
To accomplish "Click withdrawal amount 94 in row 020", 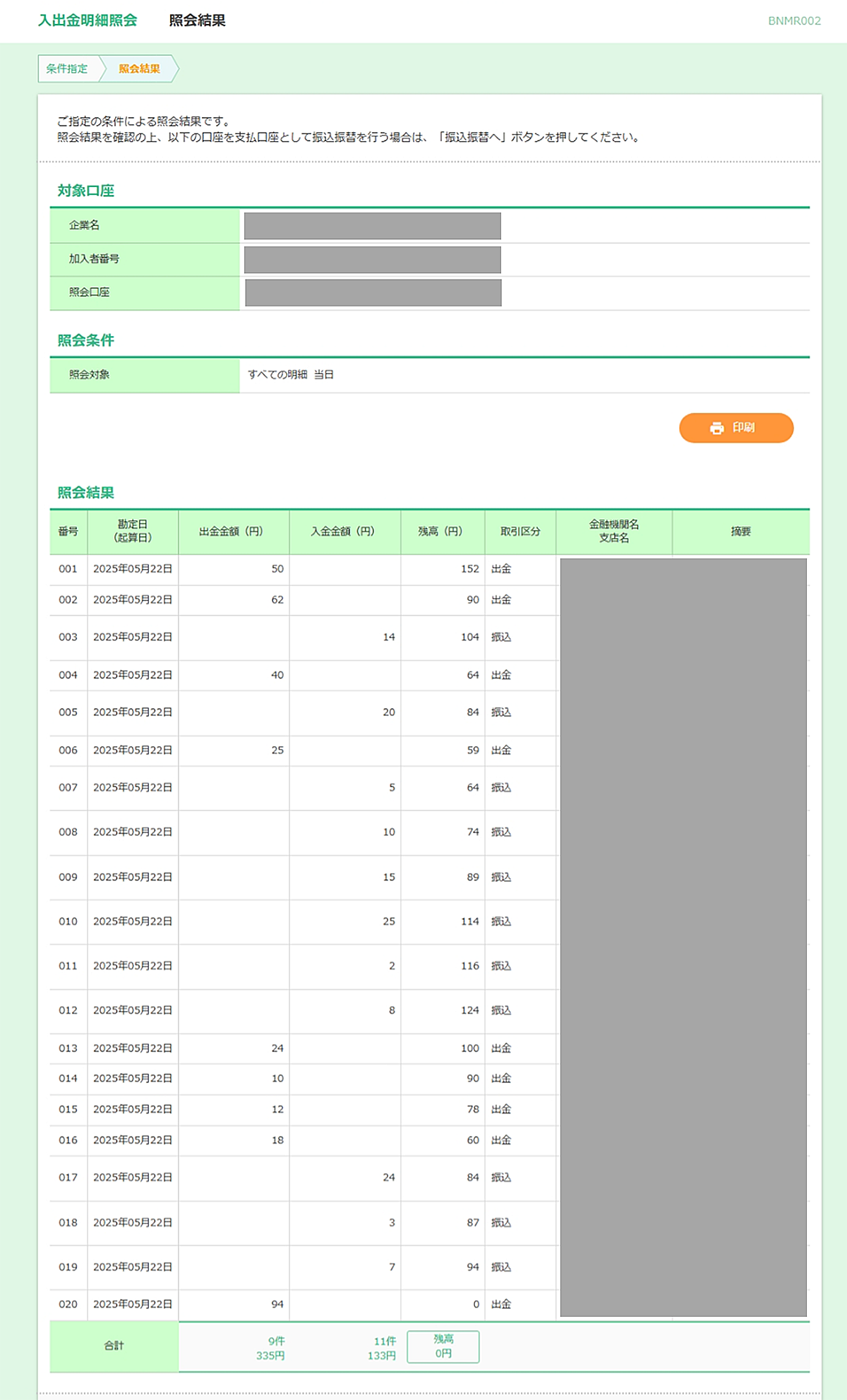I will [x=277, y=1305].
